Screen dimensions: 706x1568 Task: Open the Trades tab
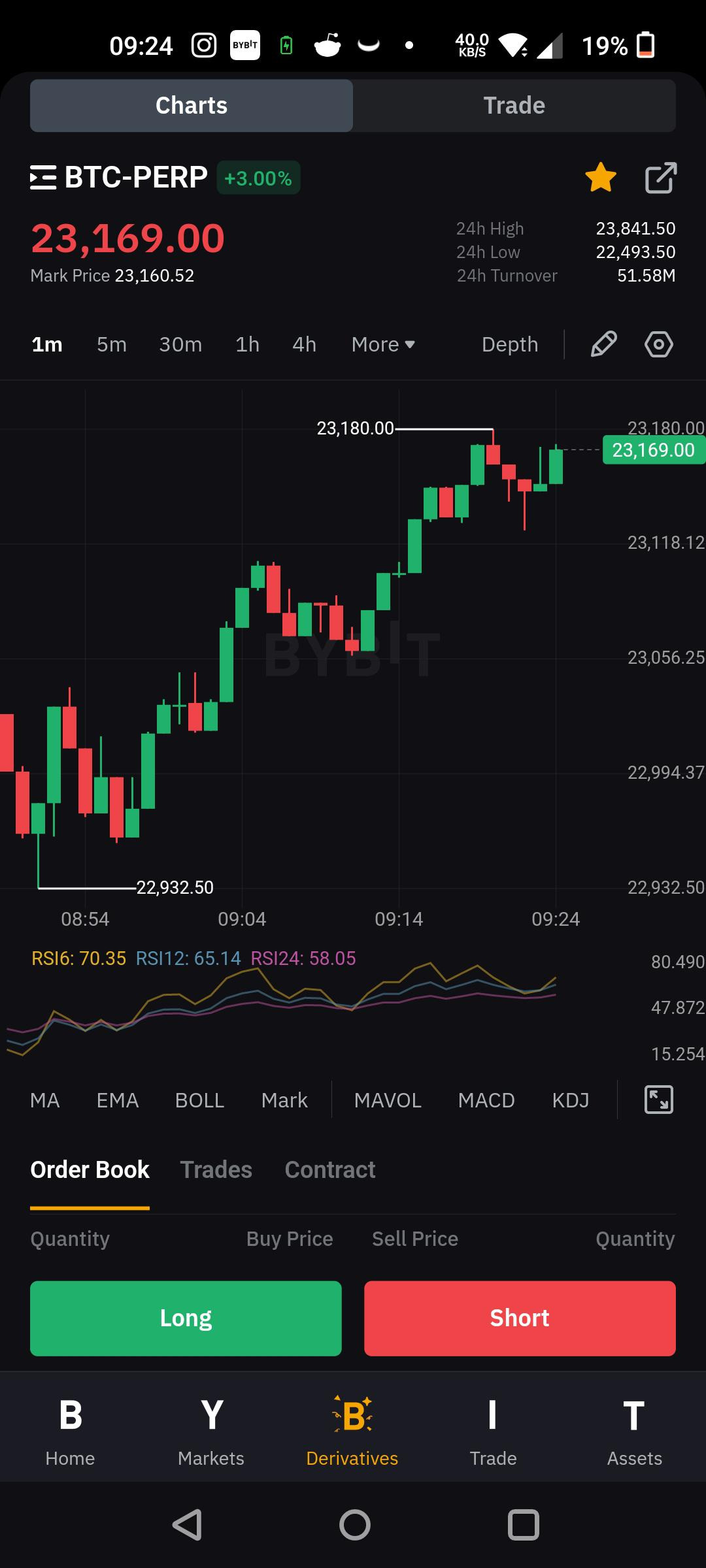(x=216, y=1169)
